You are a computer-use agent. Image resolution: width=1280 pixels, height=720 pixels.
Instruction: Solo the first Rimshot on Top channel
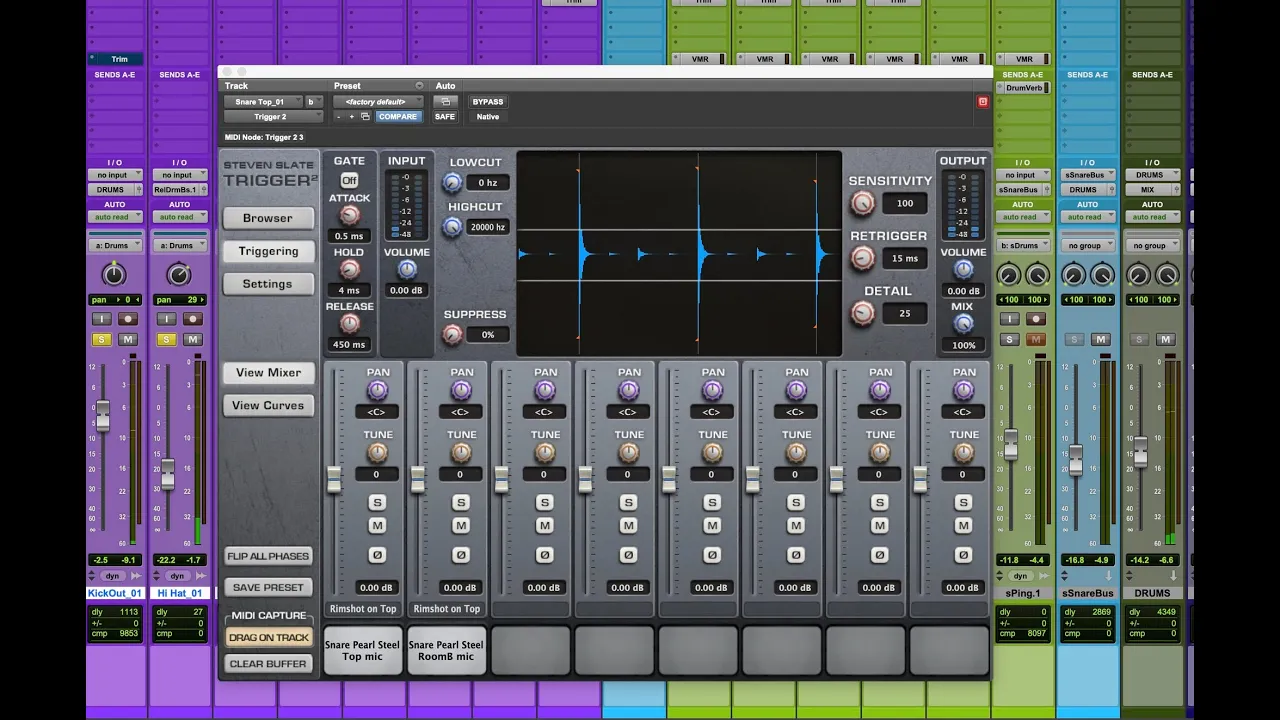point(377,502)
